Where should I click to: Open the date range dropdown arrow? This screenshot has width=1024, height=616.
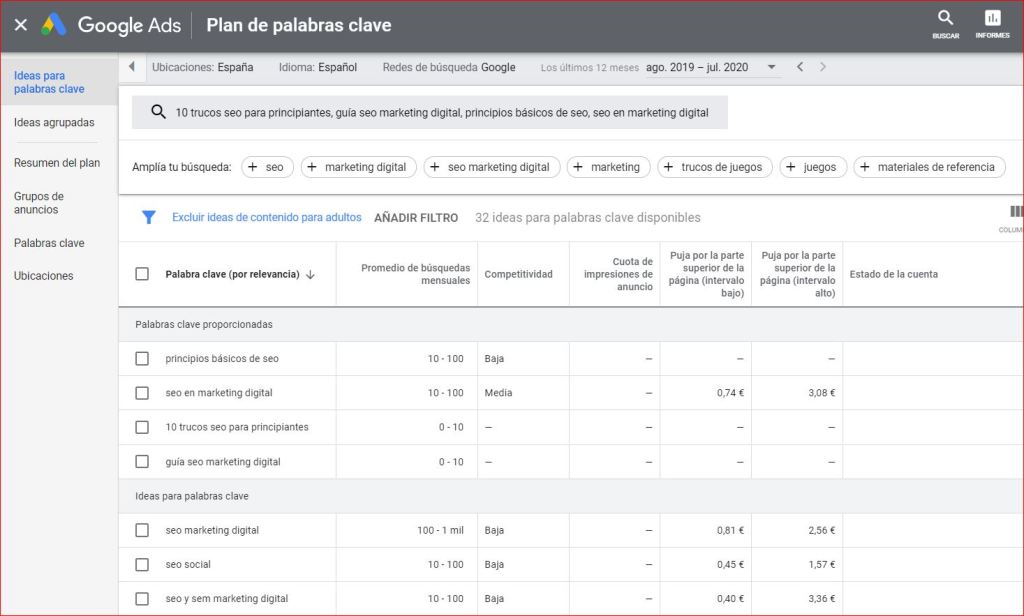771,67
